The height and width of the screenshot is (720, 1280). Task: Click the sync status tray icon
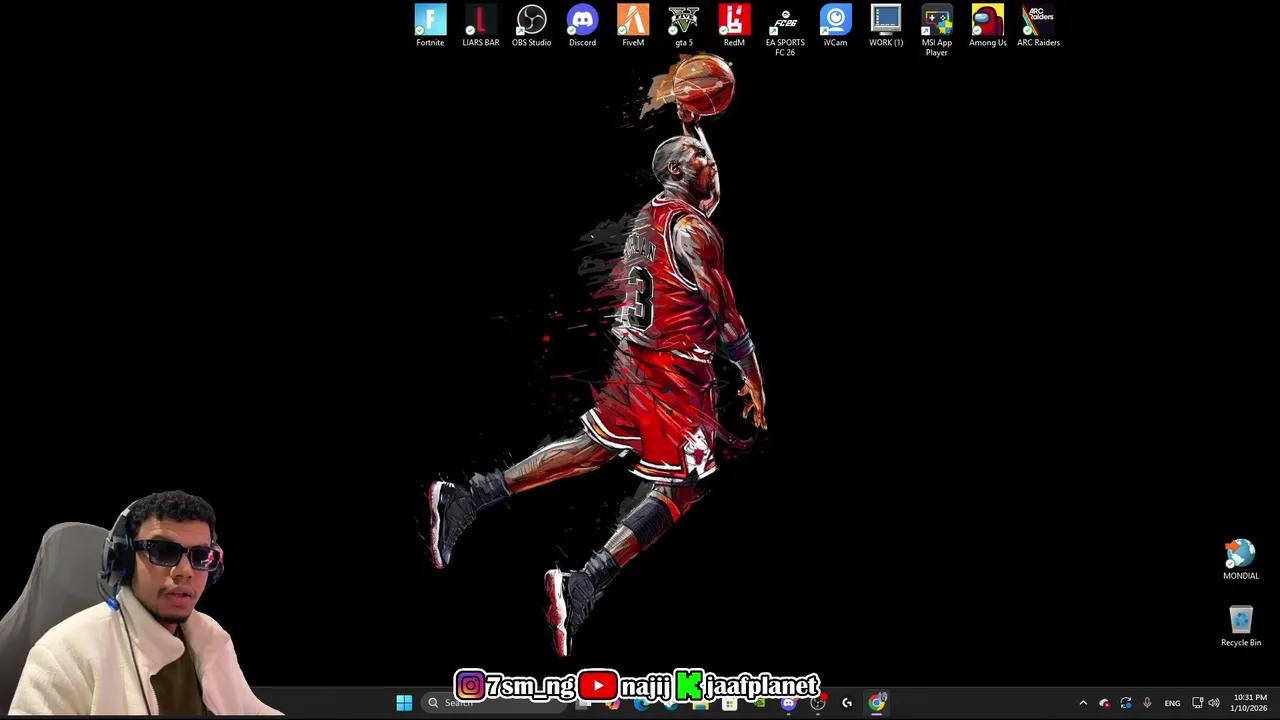(1126, 703)
